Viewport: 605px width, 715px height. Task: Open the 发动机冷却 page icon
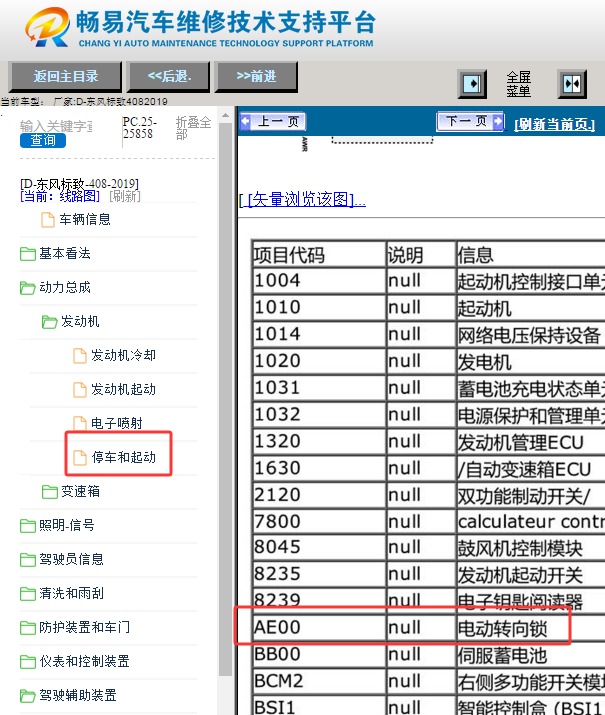tap(80, 356)
